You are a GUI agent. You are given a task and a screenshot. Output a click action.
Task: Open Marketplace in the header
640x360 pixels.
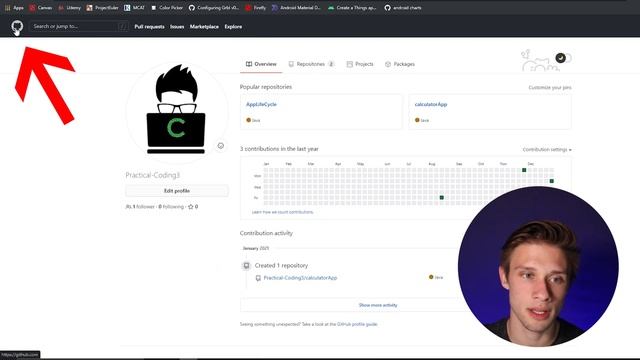click(204, 27)
